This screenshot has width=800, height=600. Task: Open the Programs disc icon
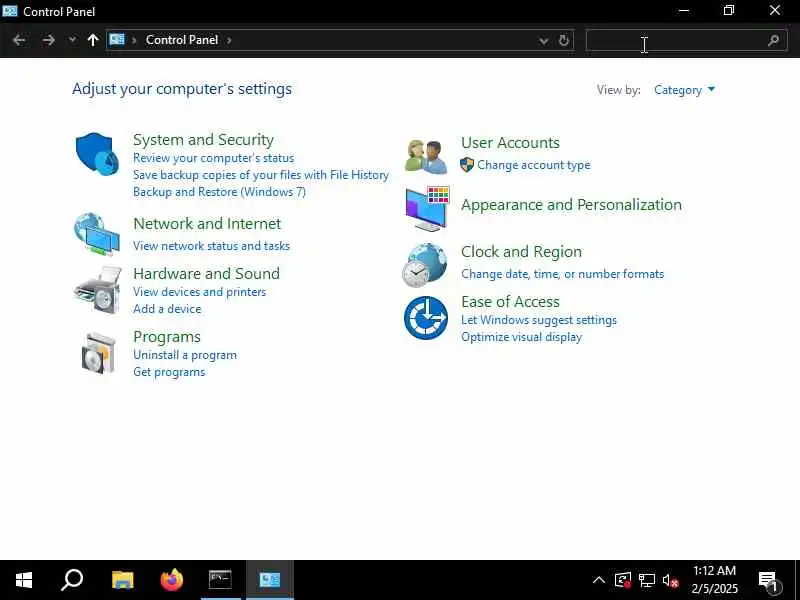98,353
